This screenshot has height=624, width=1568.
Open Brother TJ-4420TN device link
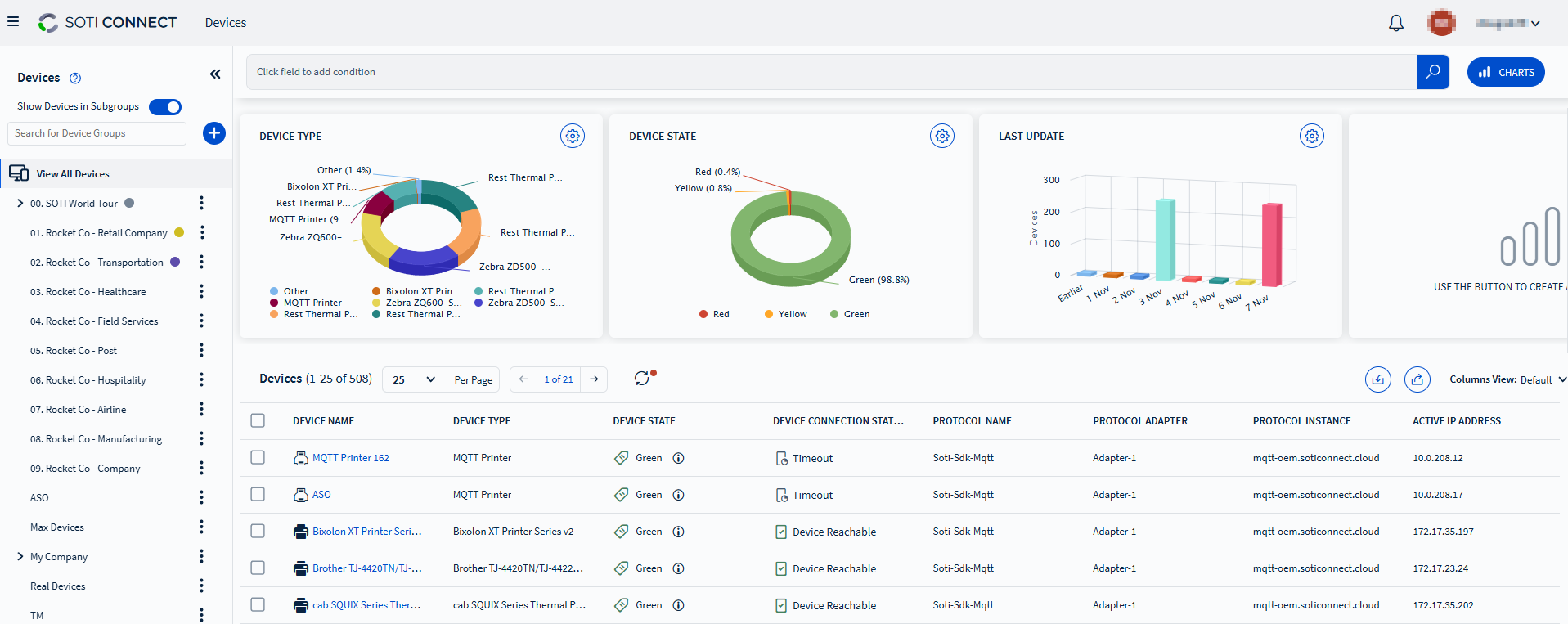(367, 568)
